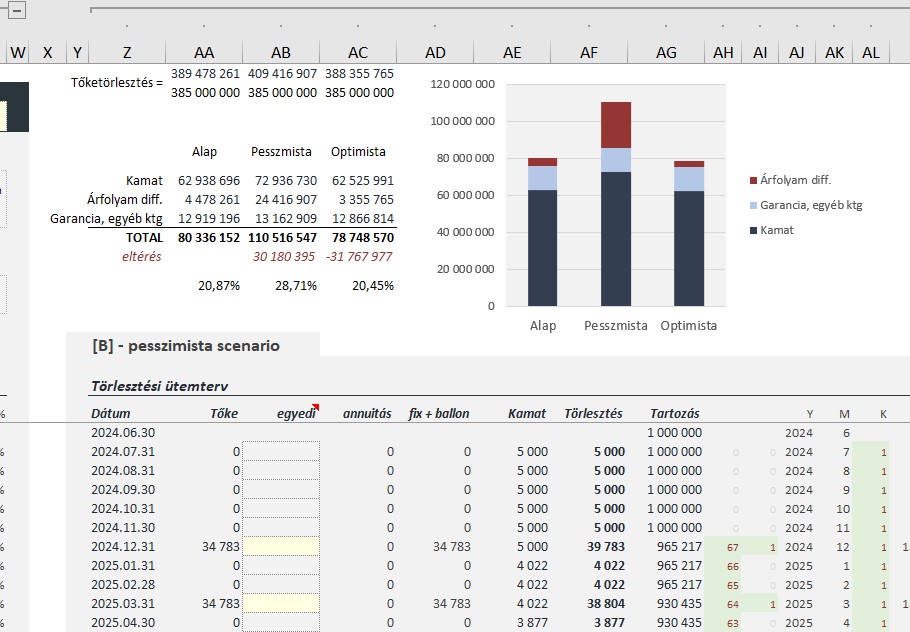Click the chart category label Alap
This screenshot has height=632, width=910.
(543, 326)
